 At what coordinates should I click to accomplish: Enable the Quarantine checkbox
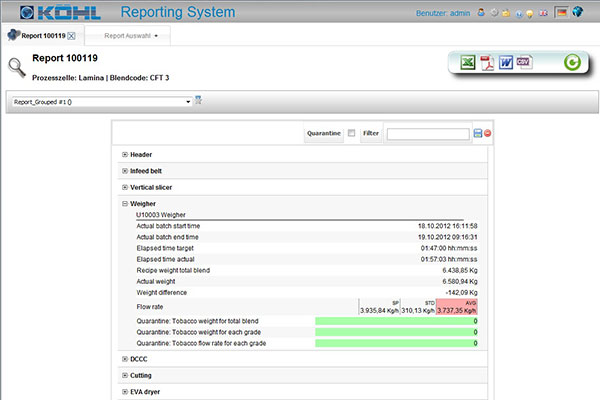point(350,134)
